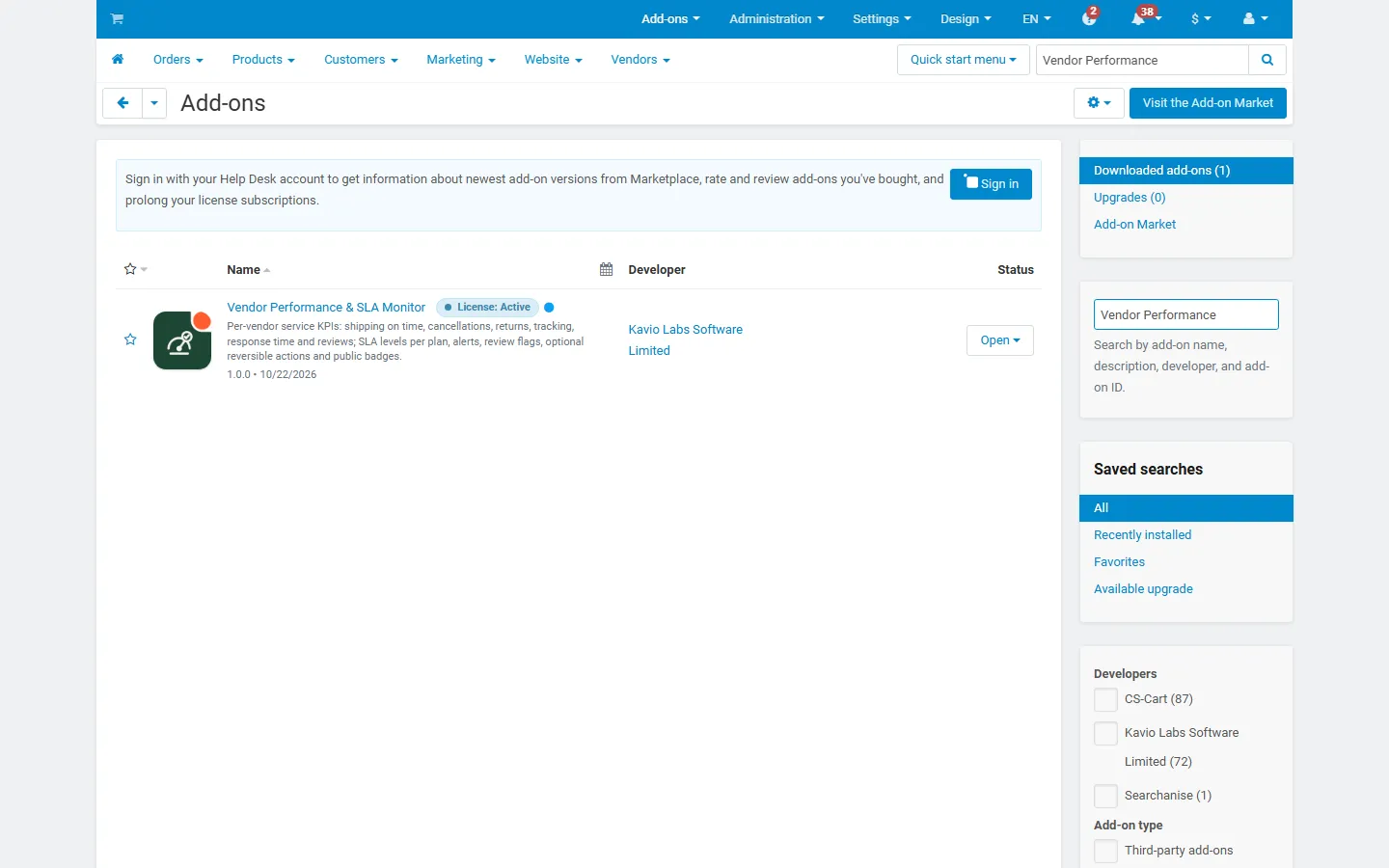This screenshot has height=868, width=1389.
Task: Open the user account menu icon
Action: point(1255,19)
